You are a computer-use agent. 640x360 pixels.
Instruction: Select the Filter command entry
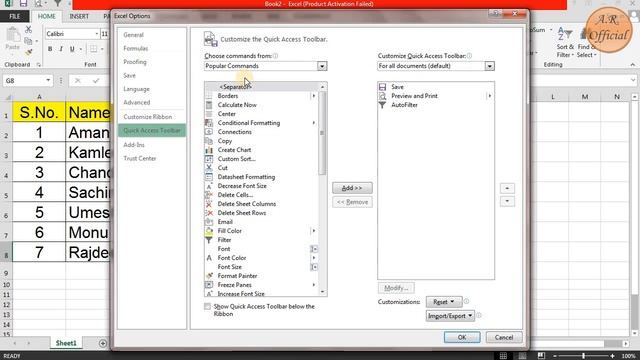coord(261,240)
